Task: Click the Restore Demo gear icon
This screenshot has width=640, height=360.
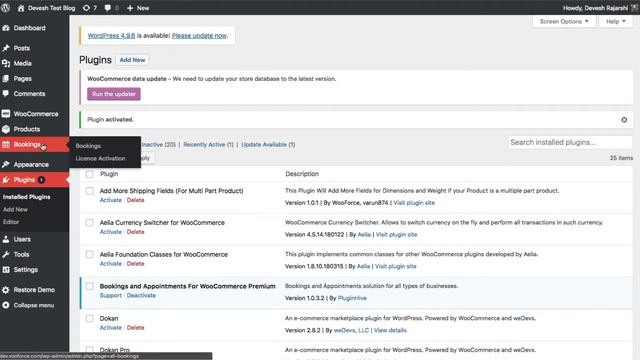Action: coord(6,290)
